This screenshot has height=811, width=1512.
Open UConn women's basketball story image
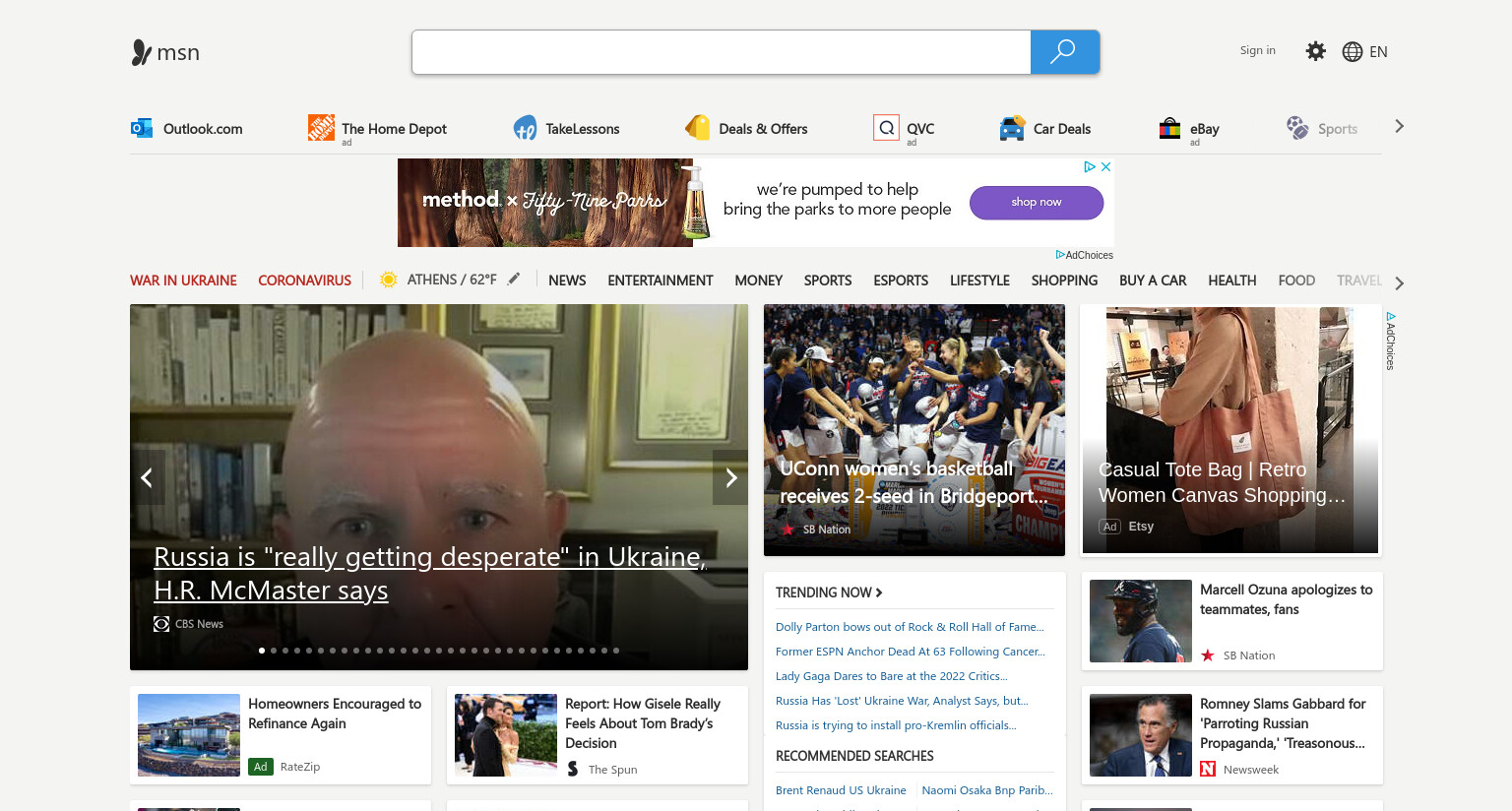[914, 430]
